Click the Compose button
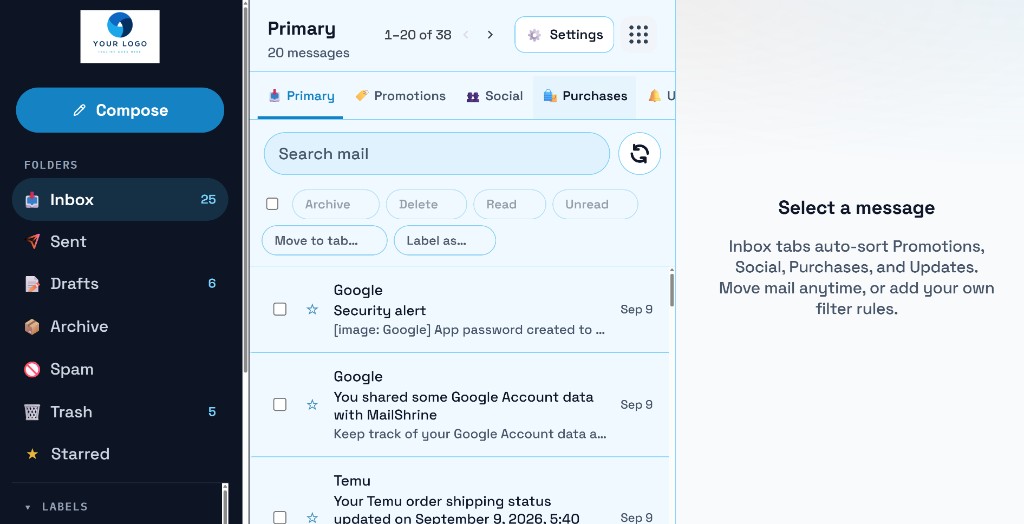This screenshot has width=1024, height=524. coord(120,110)
